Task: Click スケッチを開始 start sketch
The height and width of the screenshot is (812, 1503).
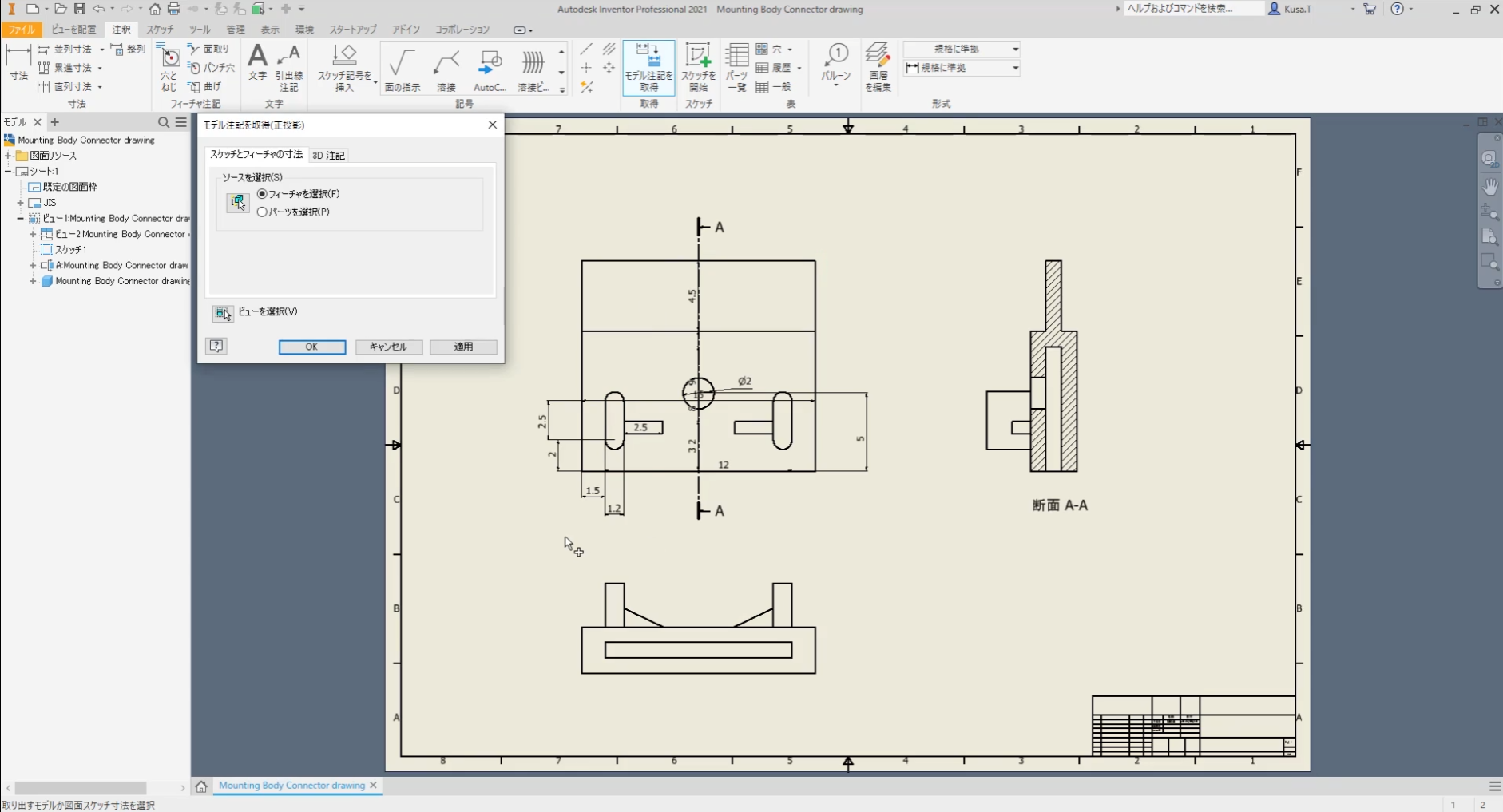Action: 698,68
